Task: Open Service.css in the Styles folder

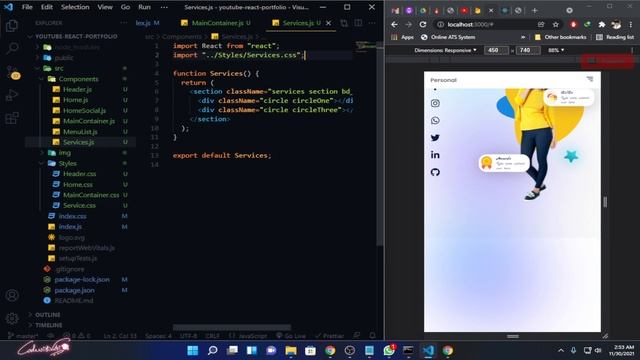Action: pyautogui.click(x=79, y=205)
